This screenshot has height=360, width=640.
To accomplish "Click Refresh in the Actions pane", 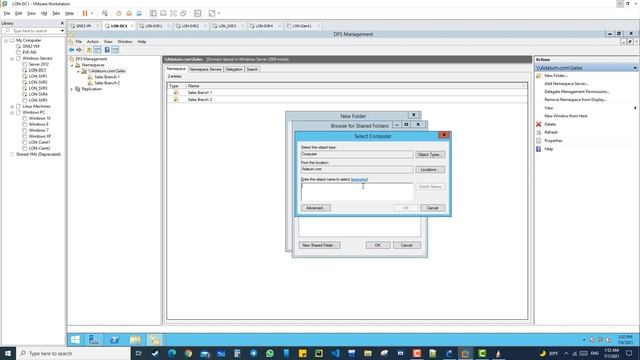I will click(x=551, y=132).
